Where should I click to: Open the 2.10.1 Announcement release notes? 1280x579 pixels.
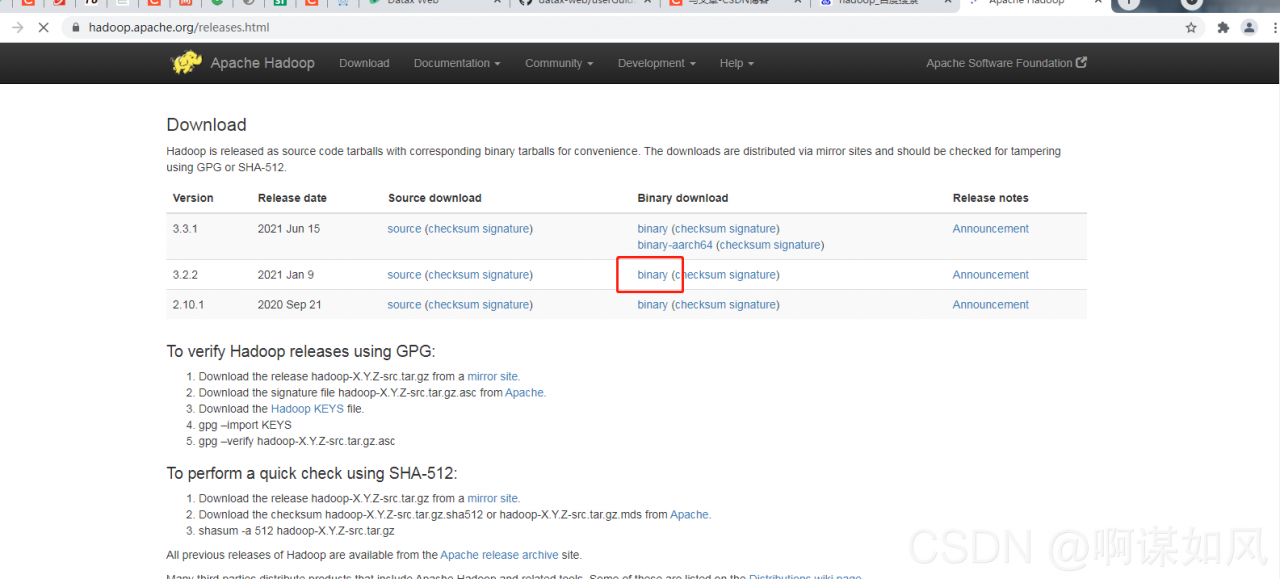[x=990, y=305]
